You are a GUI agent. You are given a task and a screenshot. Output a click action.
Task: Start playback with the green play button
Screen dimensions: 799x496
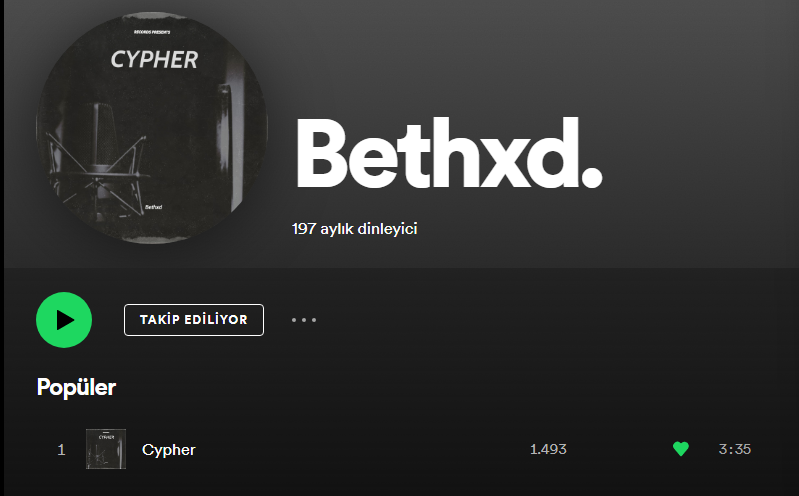click(64, 320)
